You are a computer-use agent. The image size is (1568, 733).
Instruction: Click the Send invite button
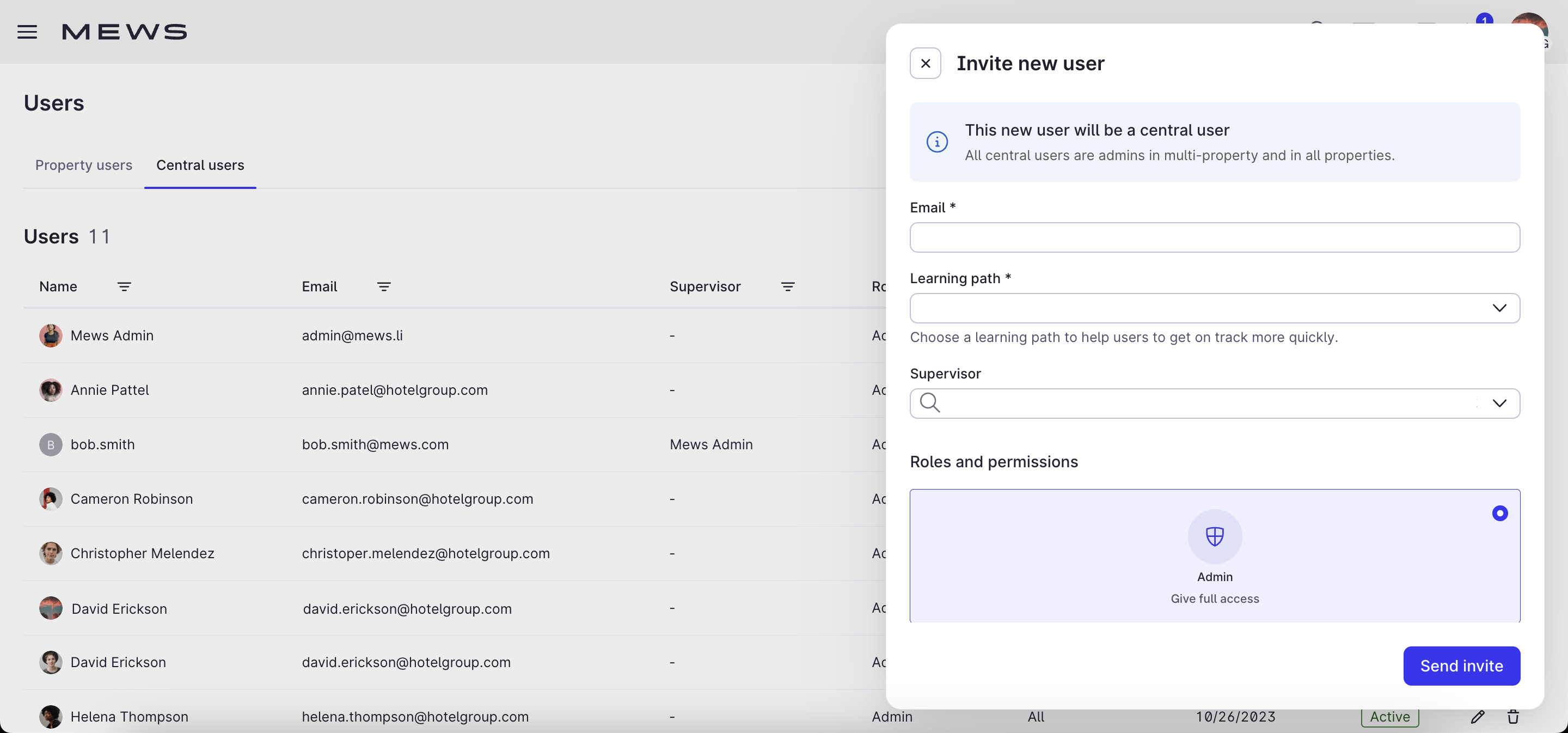point(1461,666)
